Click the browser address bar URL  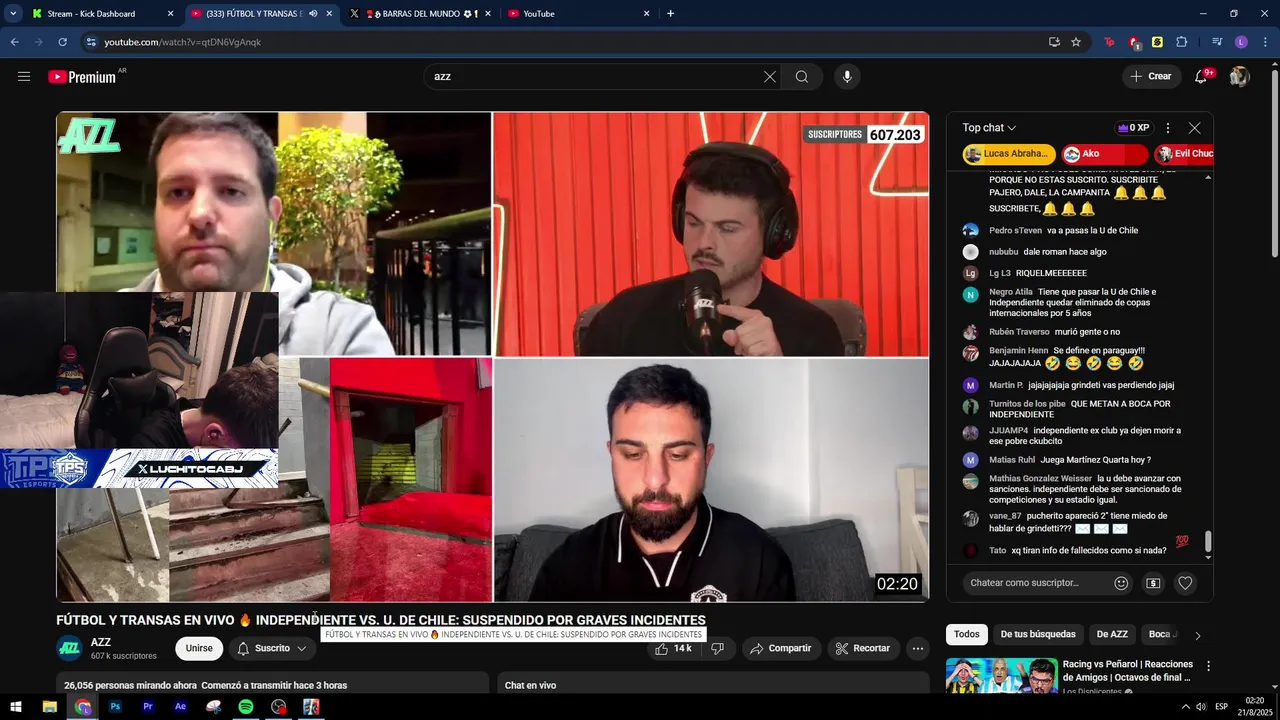click(183, 42)
